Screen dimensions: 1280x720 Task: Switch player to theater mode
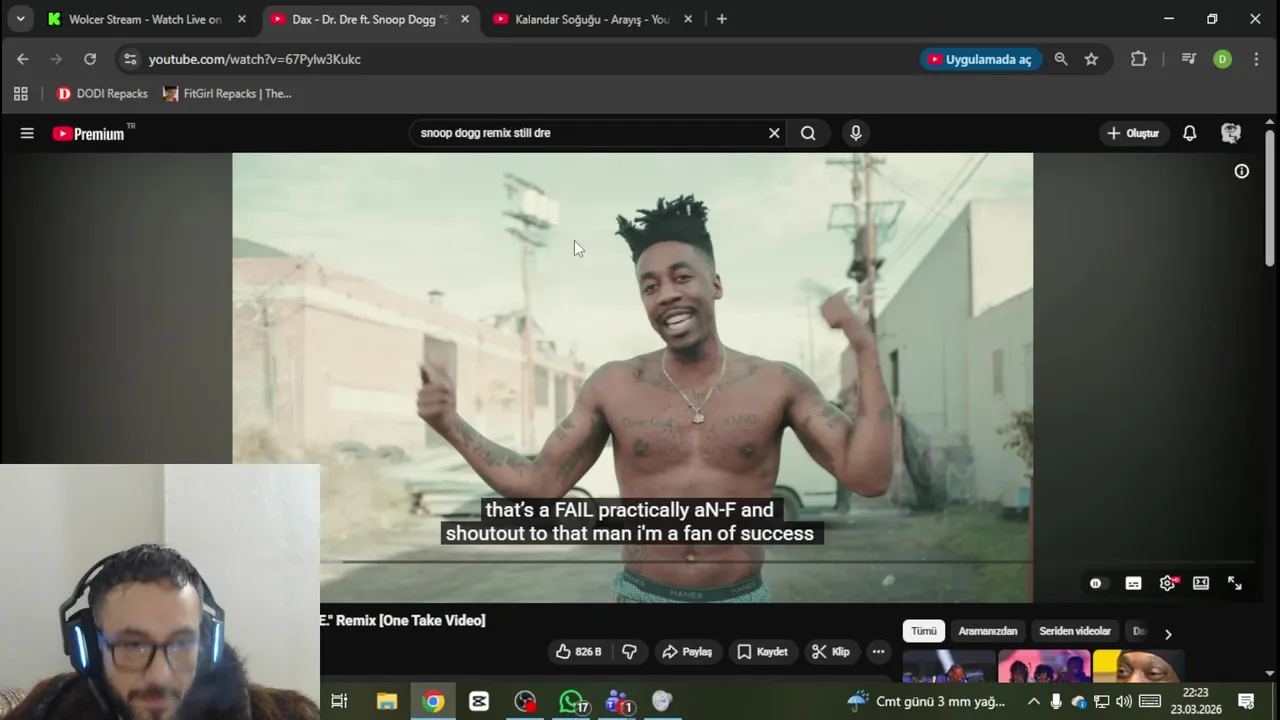1201,583
